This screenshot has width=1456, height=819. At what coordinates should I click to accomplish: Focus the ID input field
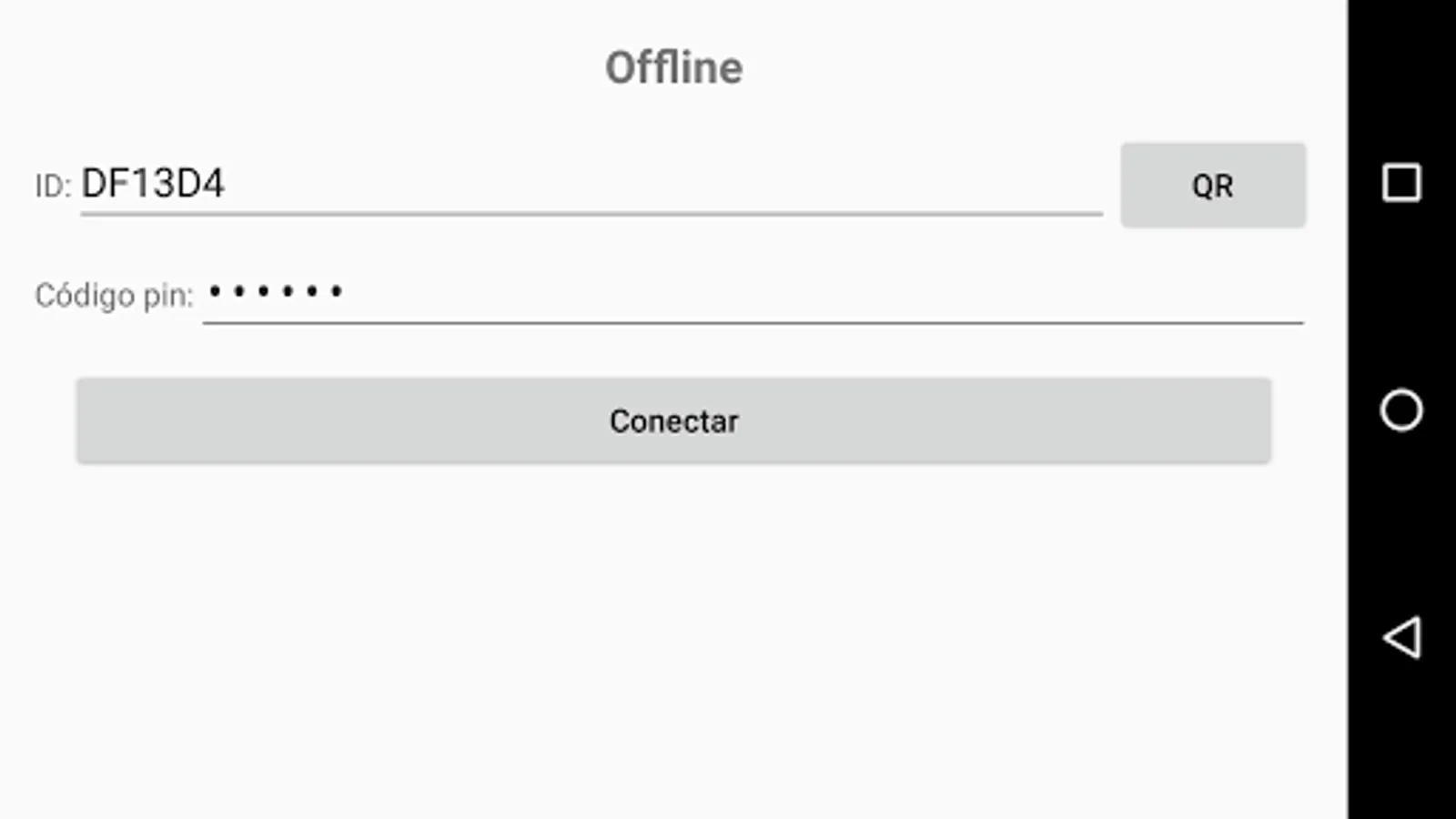(591, 185)
